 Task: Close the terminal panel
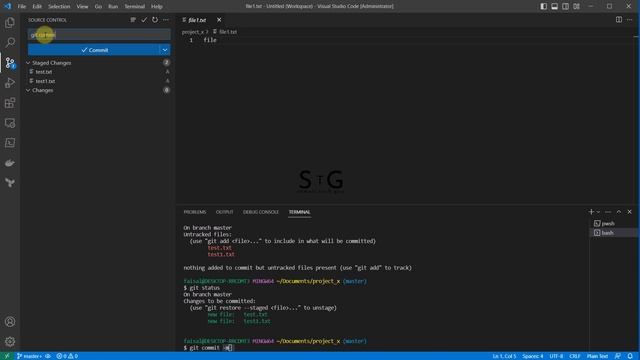(629, 212)
